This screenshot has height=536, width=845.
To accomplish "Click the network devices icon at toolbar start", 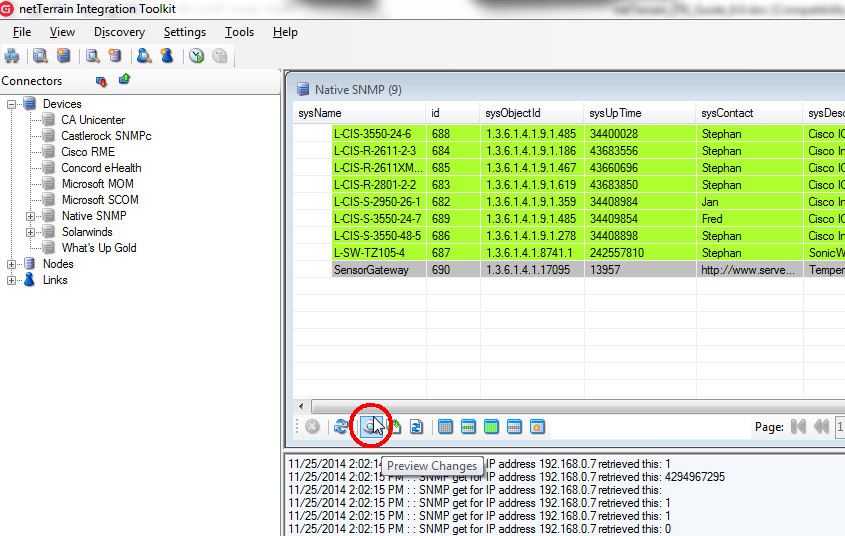I will [x=12, y=56].
